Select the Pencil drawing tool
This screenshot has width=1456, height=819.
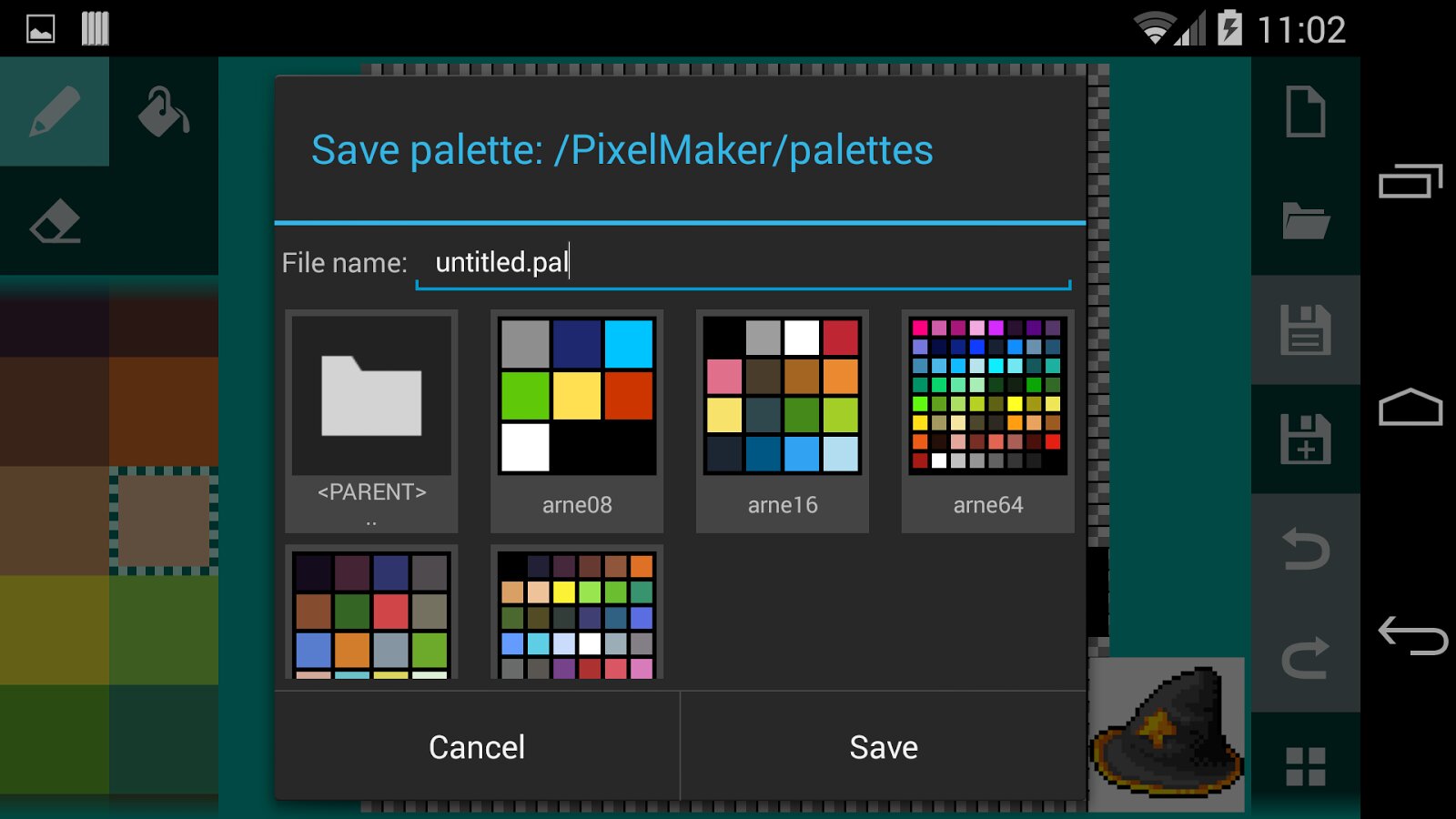coord(55,111)
